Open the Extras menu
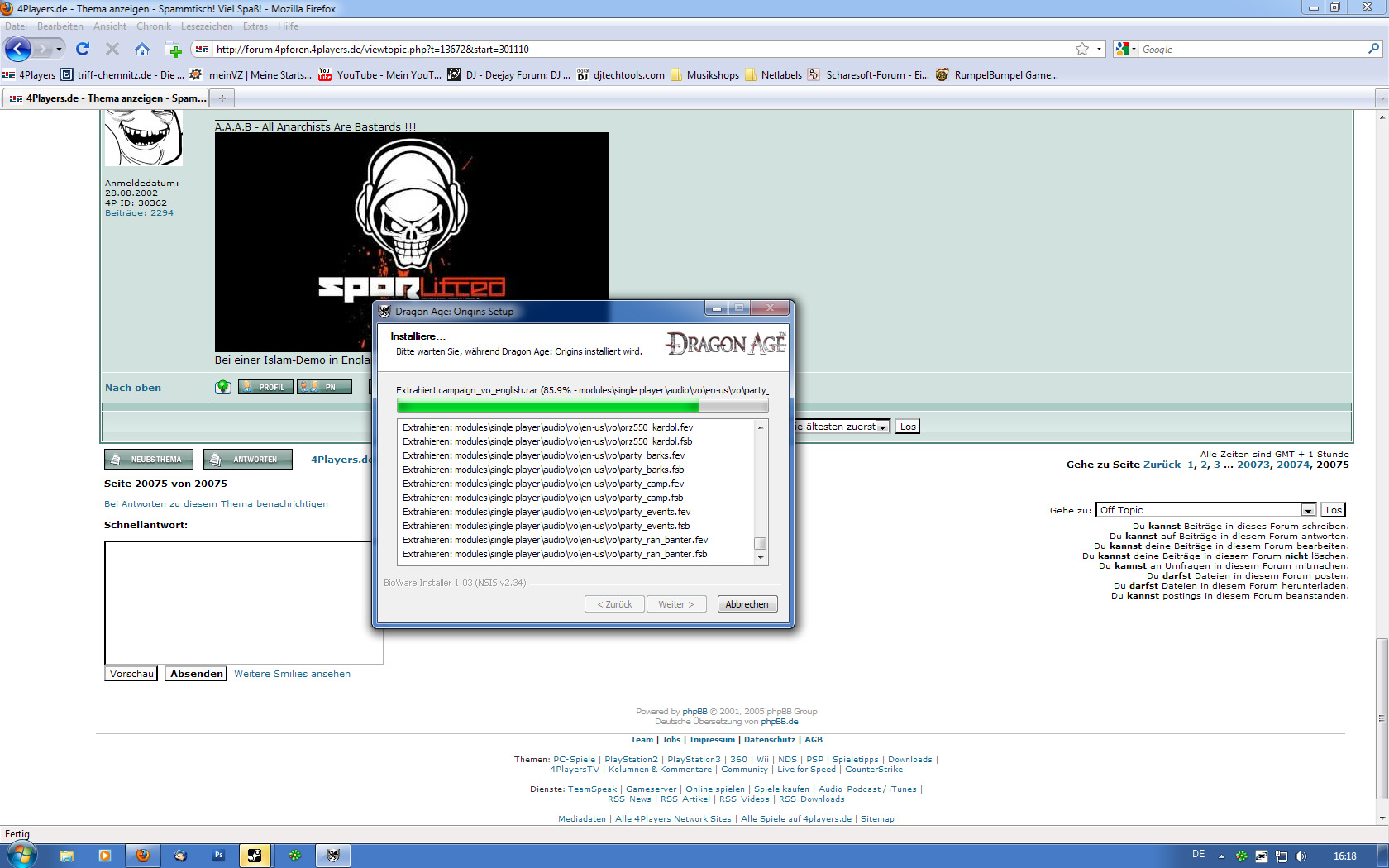The image size is (1389, 868). 255,26
